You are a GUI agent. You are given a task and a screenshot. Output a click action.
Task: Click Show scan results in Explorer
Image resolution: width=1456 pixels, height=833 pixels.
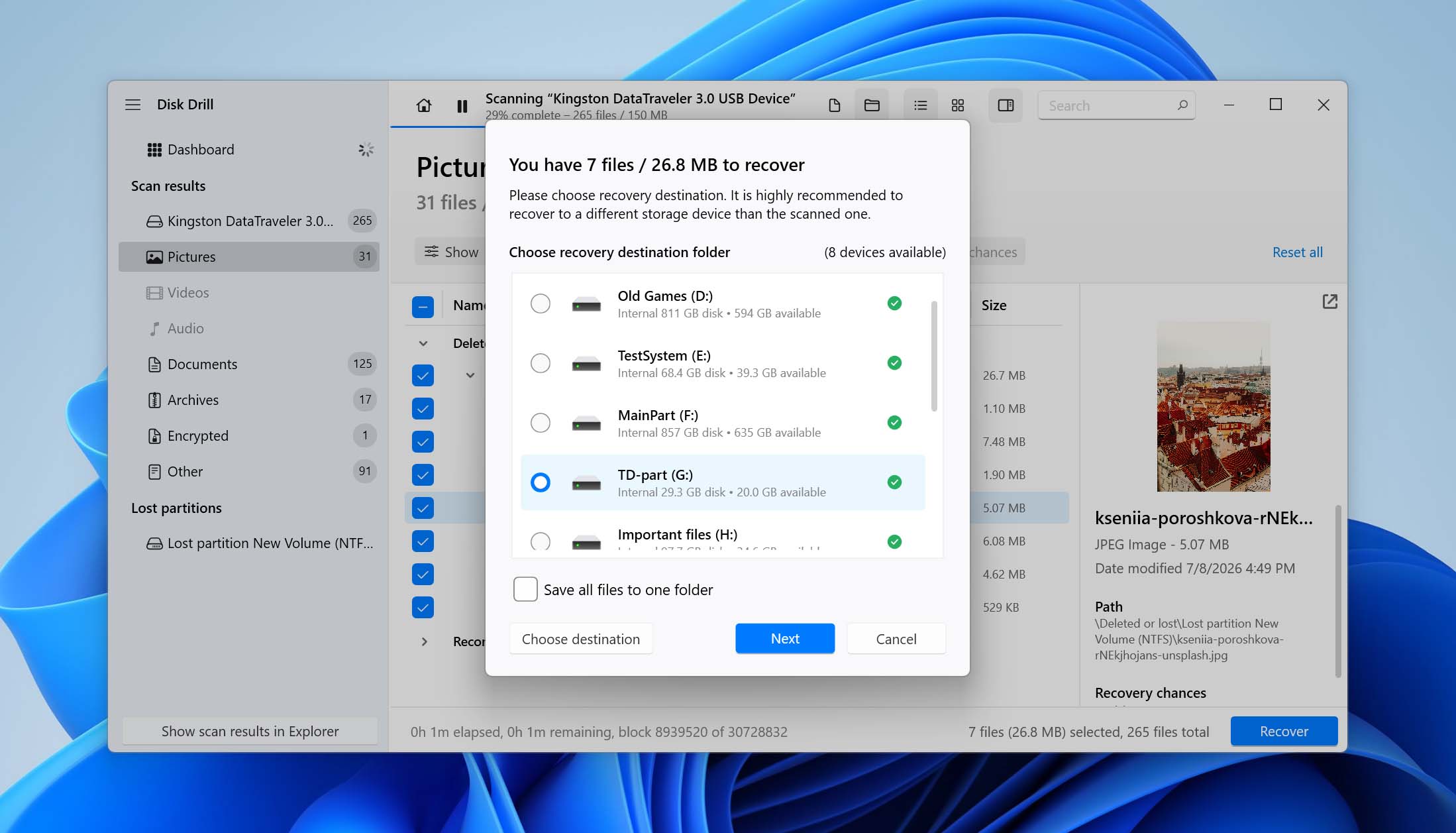point(250,731)
